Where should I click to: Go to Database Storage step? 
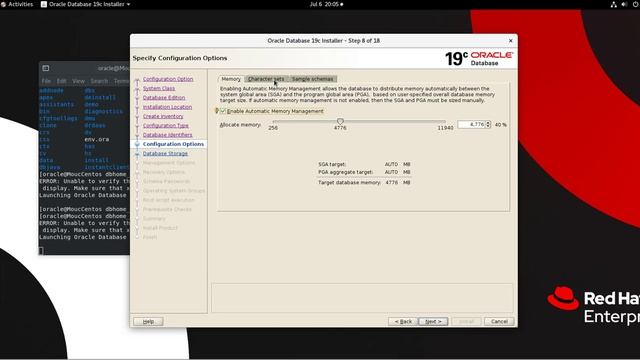tap(165, 154)
